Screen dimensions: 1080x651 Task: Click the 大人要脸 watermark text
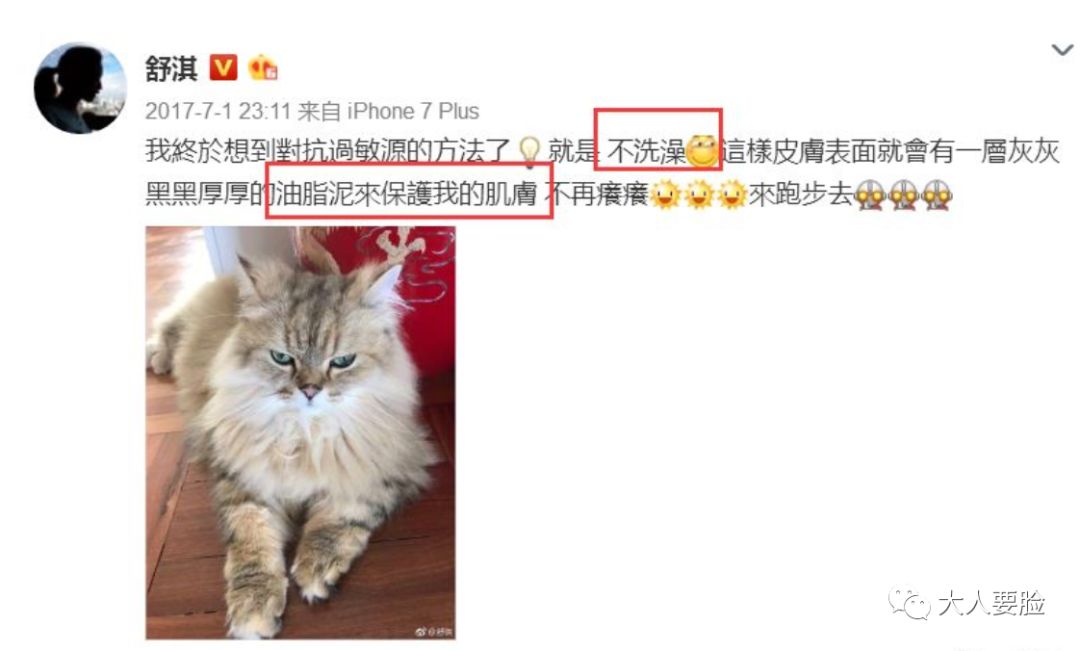pos(991,603)
